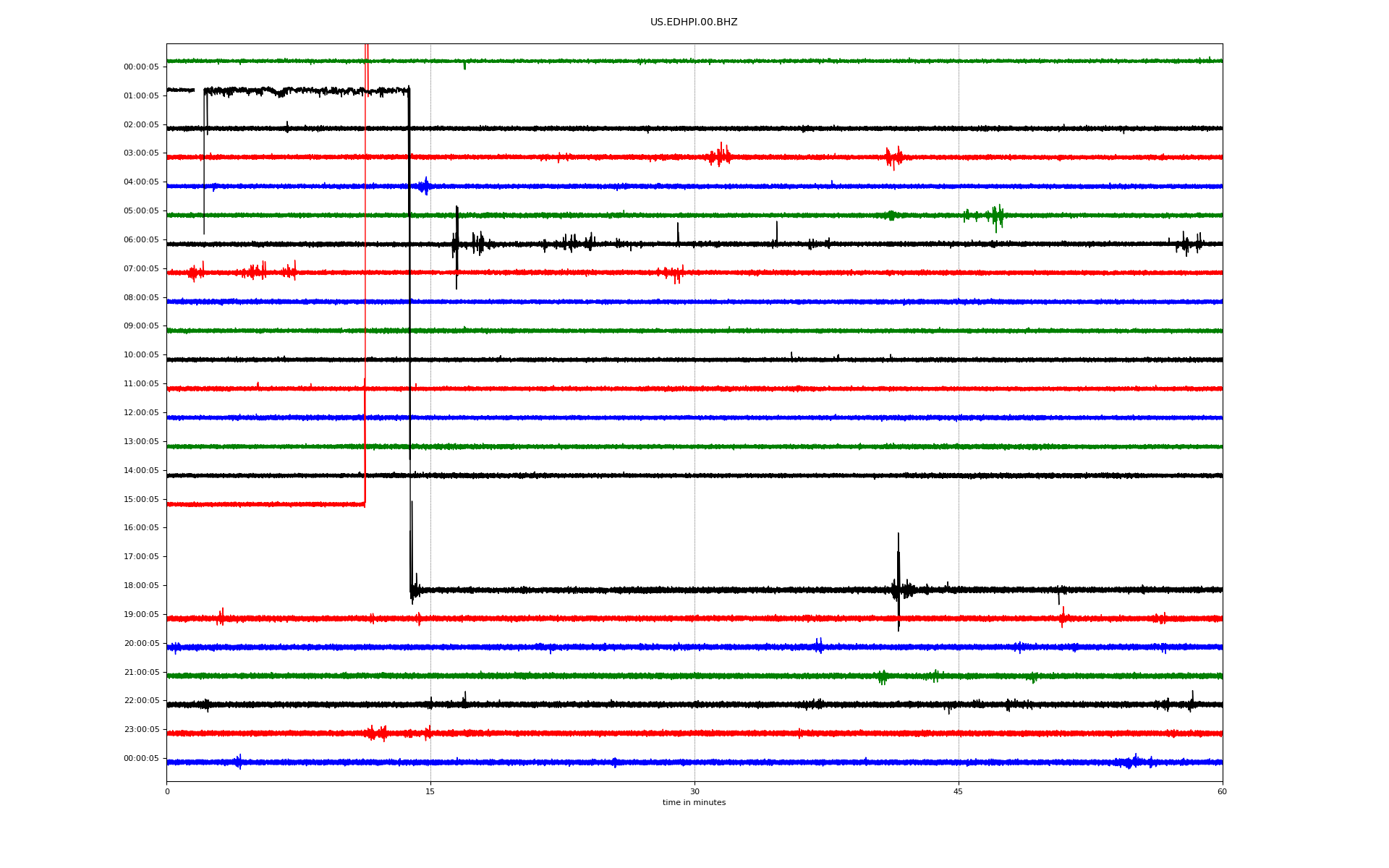This screenshot has height=868, width=1389.
Task: Click the x-axis tick label 15
Action: pos(430,791)
